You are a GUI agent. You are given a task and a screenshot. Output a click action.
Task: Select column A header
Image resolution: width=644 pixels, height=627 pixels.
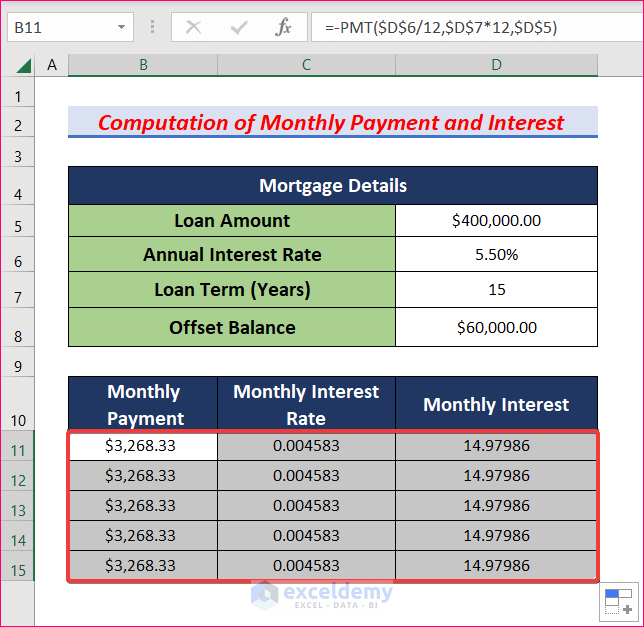52,65
